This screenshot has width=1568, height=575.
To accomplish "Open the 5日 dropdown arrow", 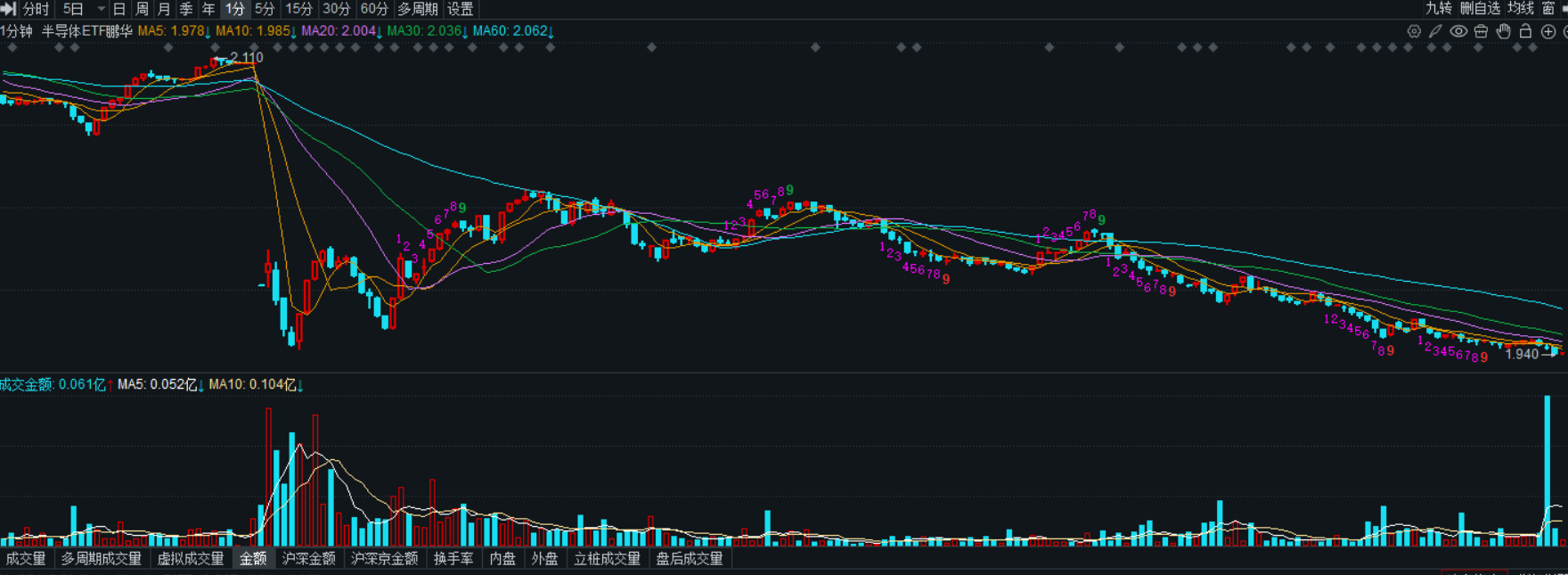I will point(101,9).
